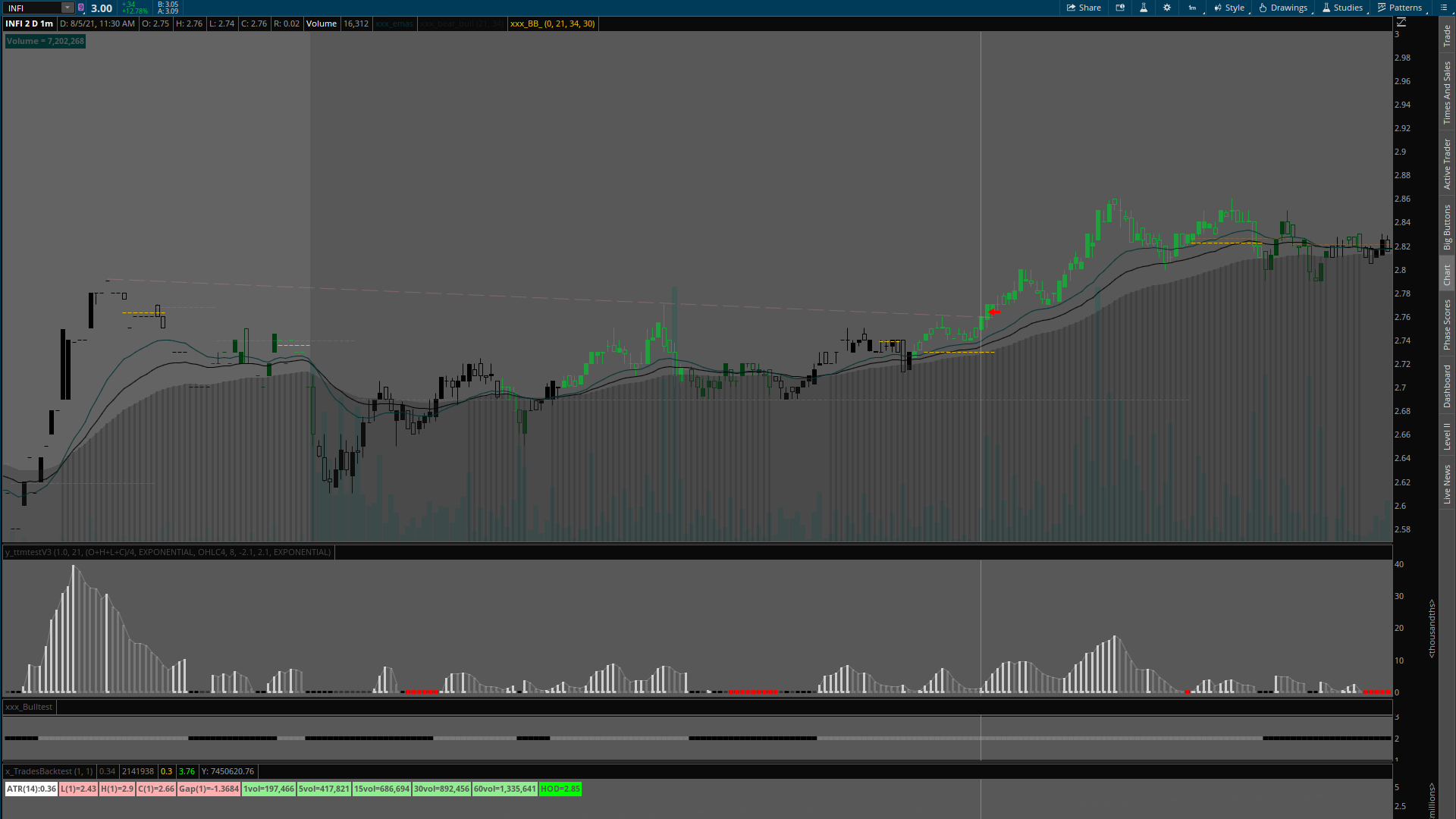Screen dimensions: 1456x819
Task: Click the xxx_BB_ study label
Action: click(552, 24)
